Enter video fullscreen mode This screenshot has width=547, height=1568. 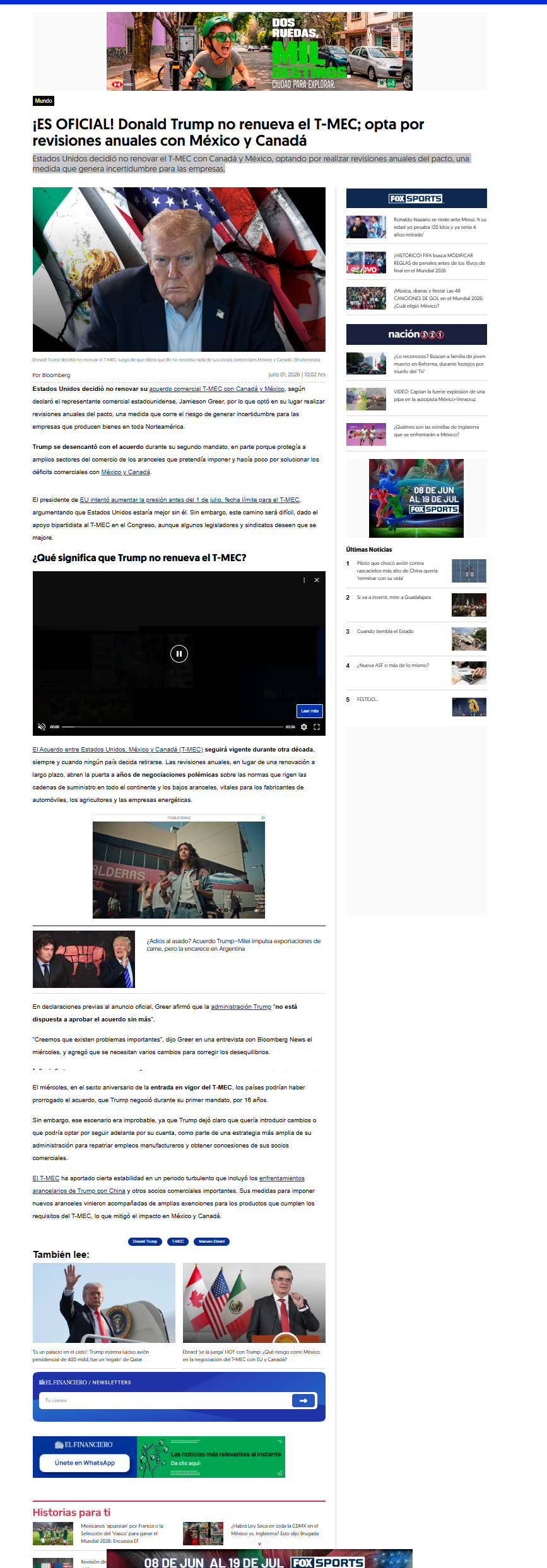coord(317,727)
